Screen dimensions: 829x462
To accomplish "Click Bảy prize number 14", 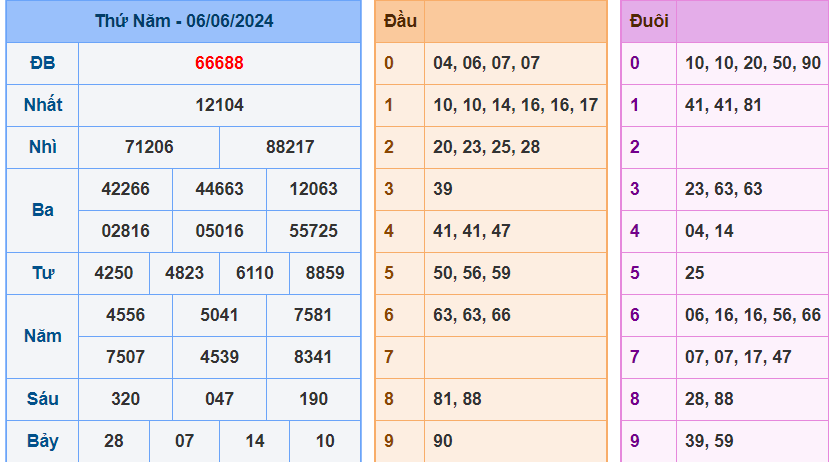I will point(255,441).
